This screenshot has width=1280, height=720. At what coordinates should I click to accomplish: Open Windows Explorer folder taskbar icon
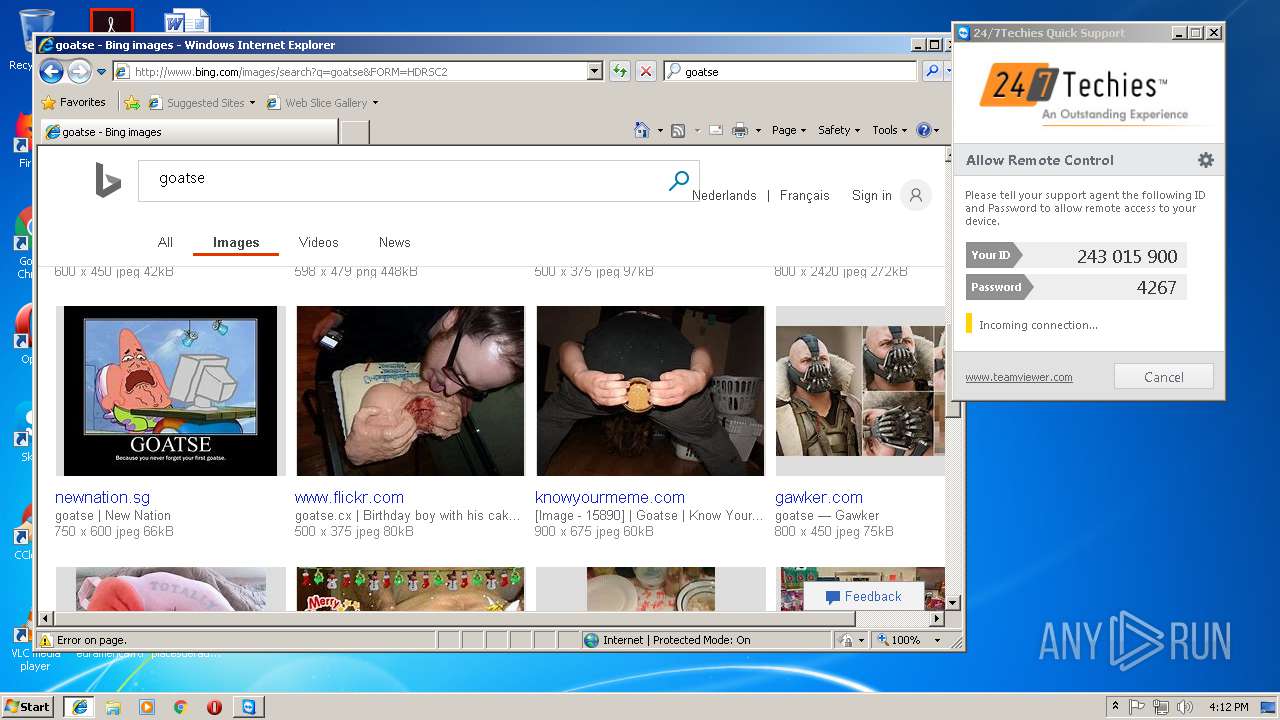click(x=113, y=707)
